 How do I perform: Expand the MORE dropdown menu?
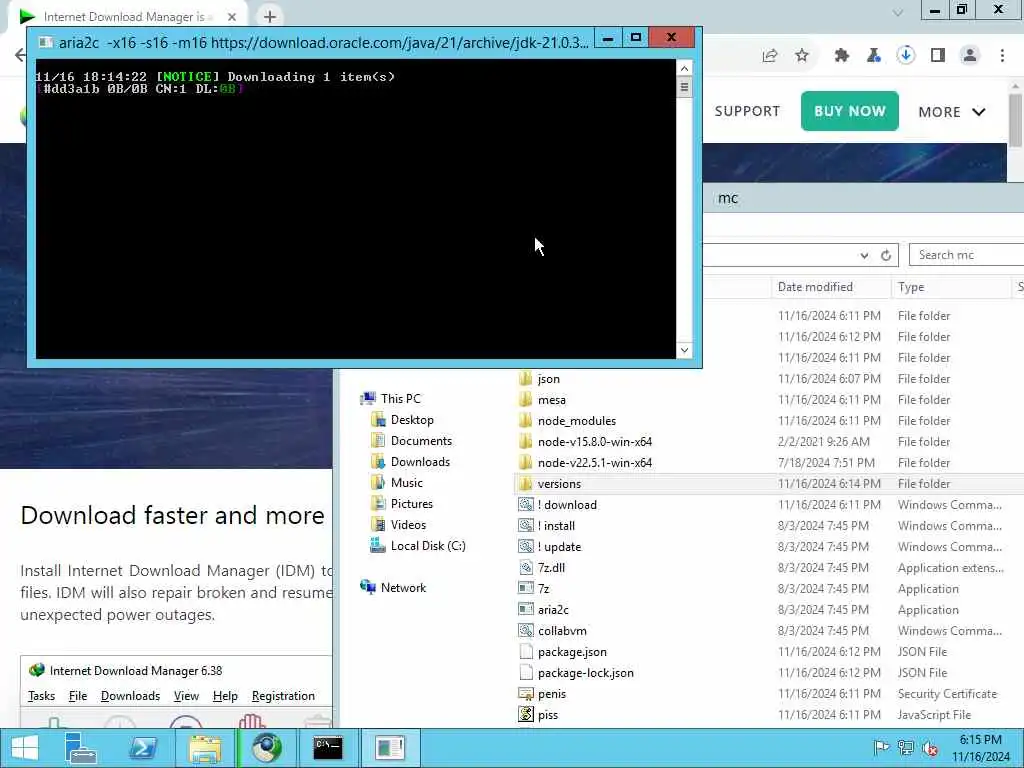[952, 112]
